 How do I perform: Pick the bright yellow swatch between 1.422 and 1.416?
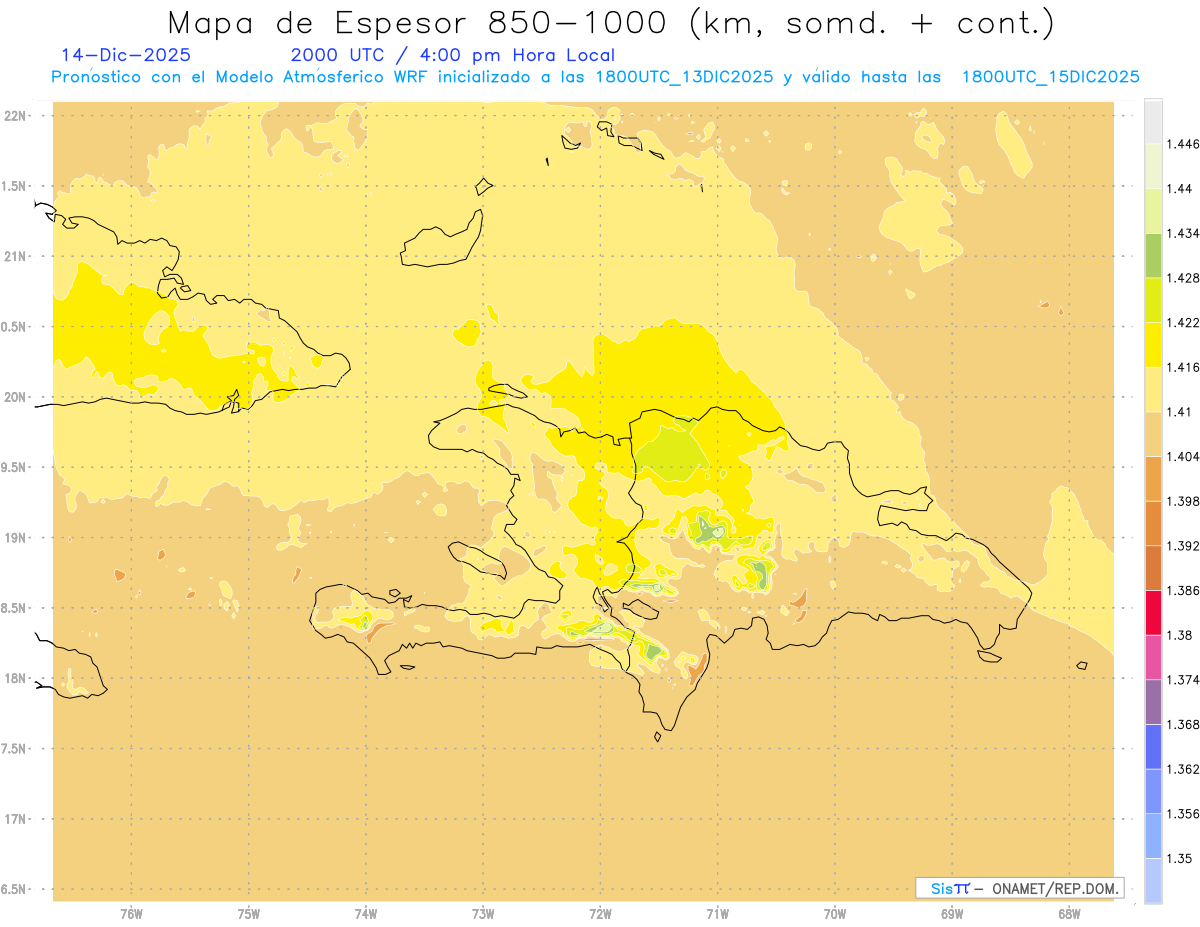(x=1153, y=345)
